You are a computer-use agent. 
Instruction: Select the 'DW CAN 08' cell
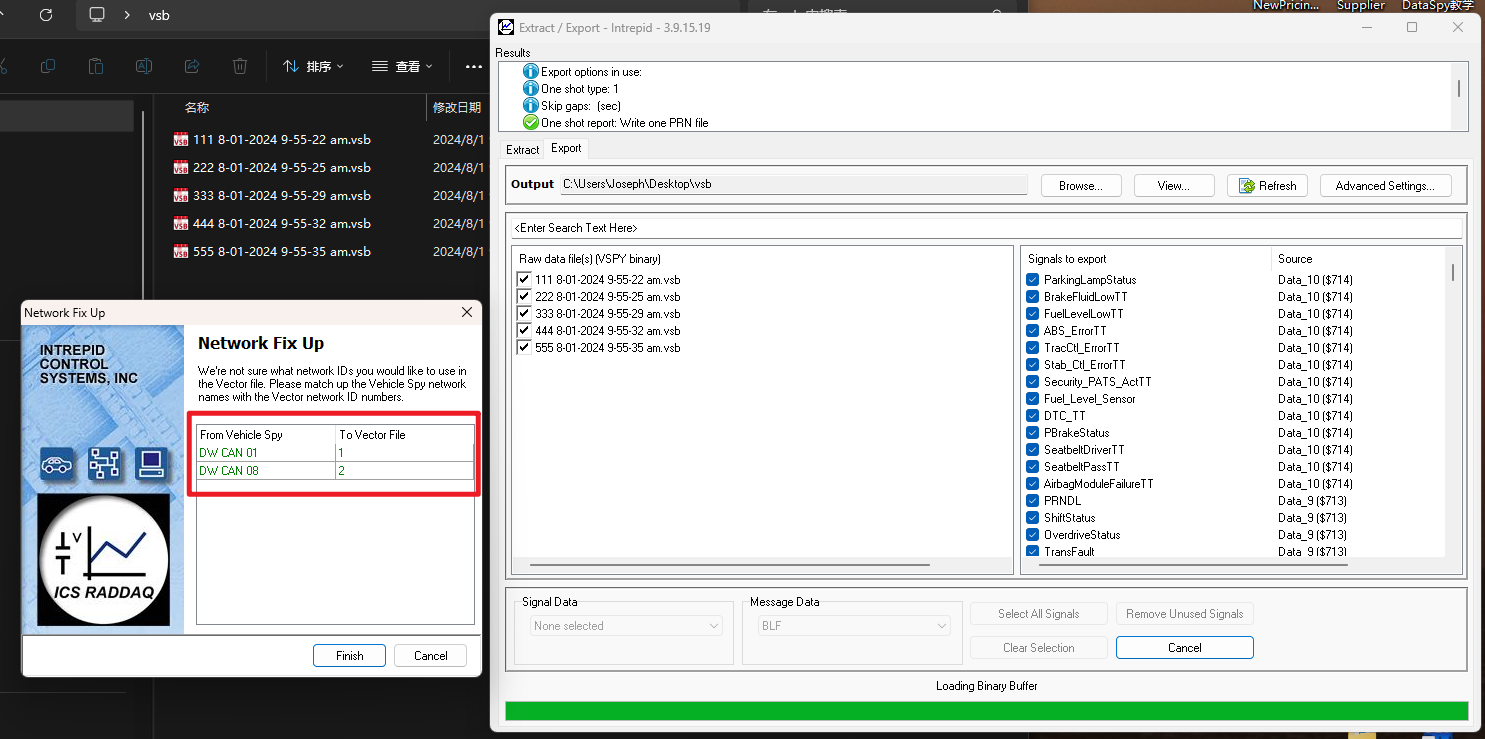point(266,471)
